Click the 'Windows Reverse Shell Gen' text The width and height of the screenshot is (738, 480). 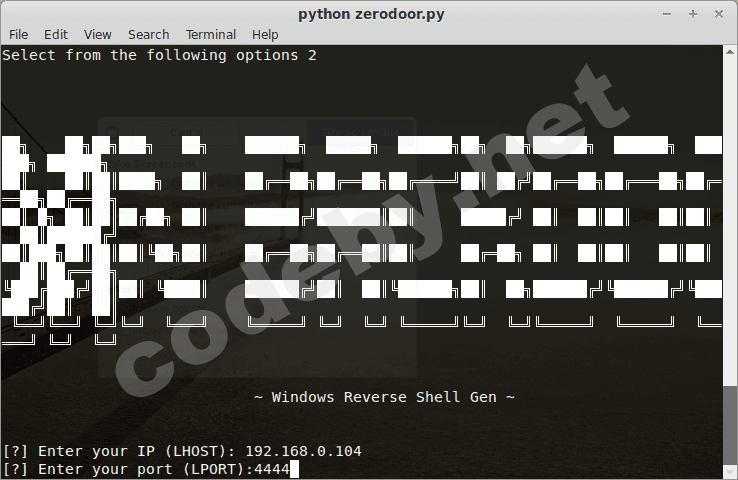tap(384, 397)
